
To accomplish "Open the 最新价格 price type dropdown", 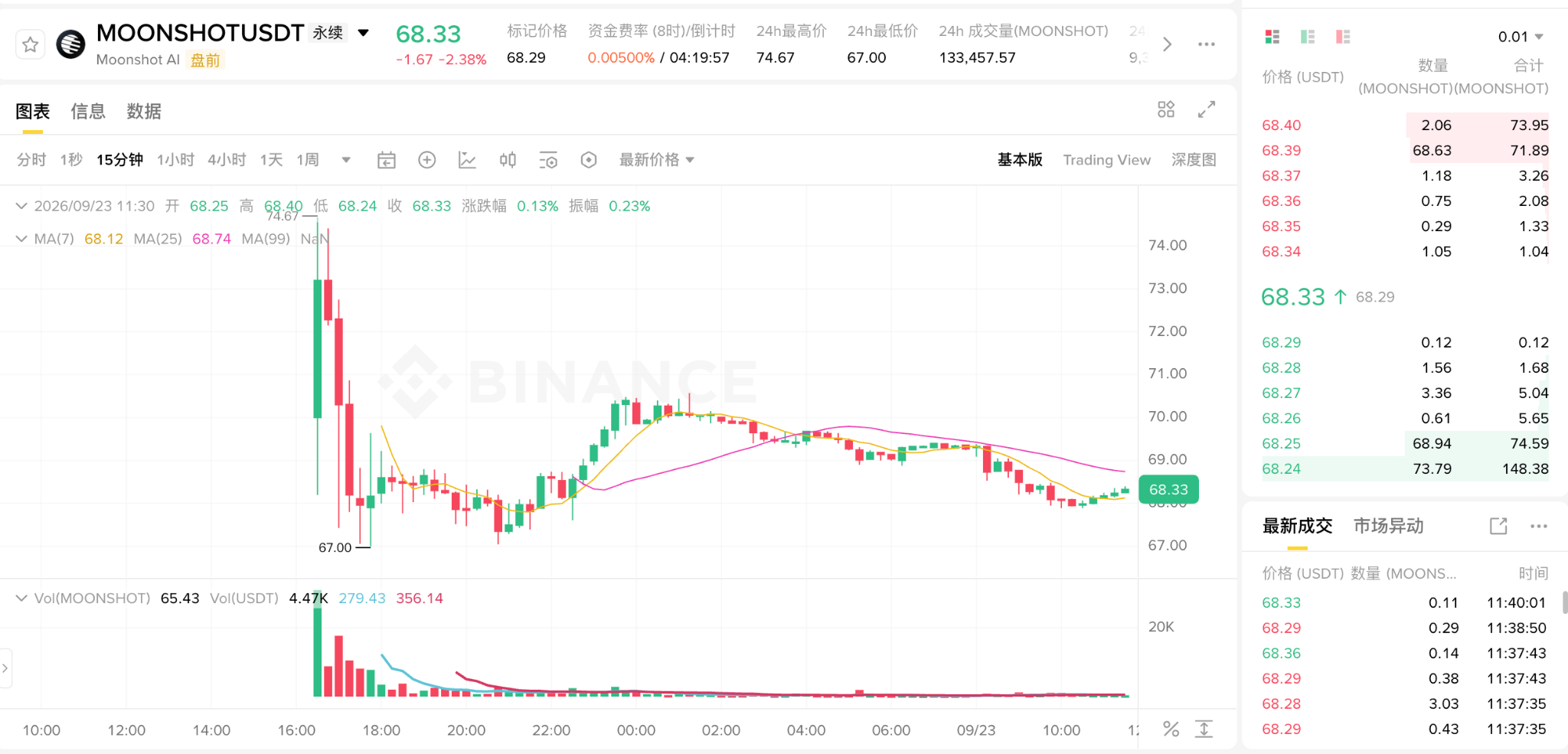I will [657, 160].
